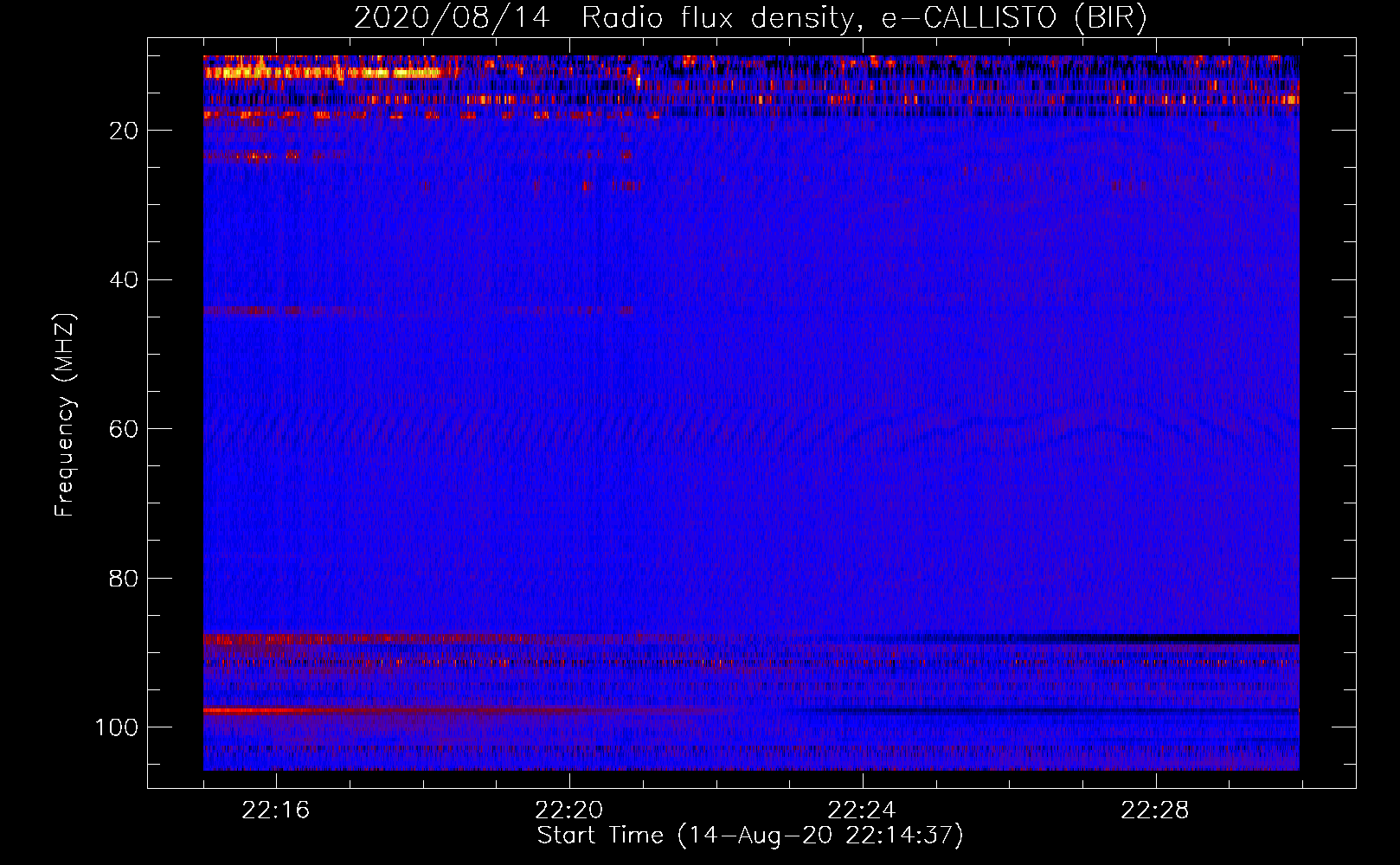Click the '22:28' time tick label
The image size is (1400, 865).
(1155, 811)
